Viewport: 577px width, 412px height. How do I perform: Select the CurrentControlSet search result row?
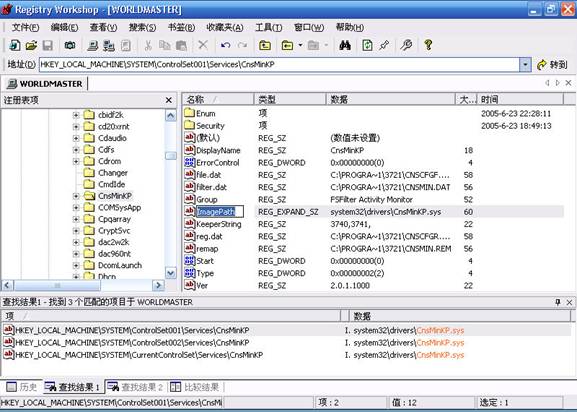(x=286, y=355)
